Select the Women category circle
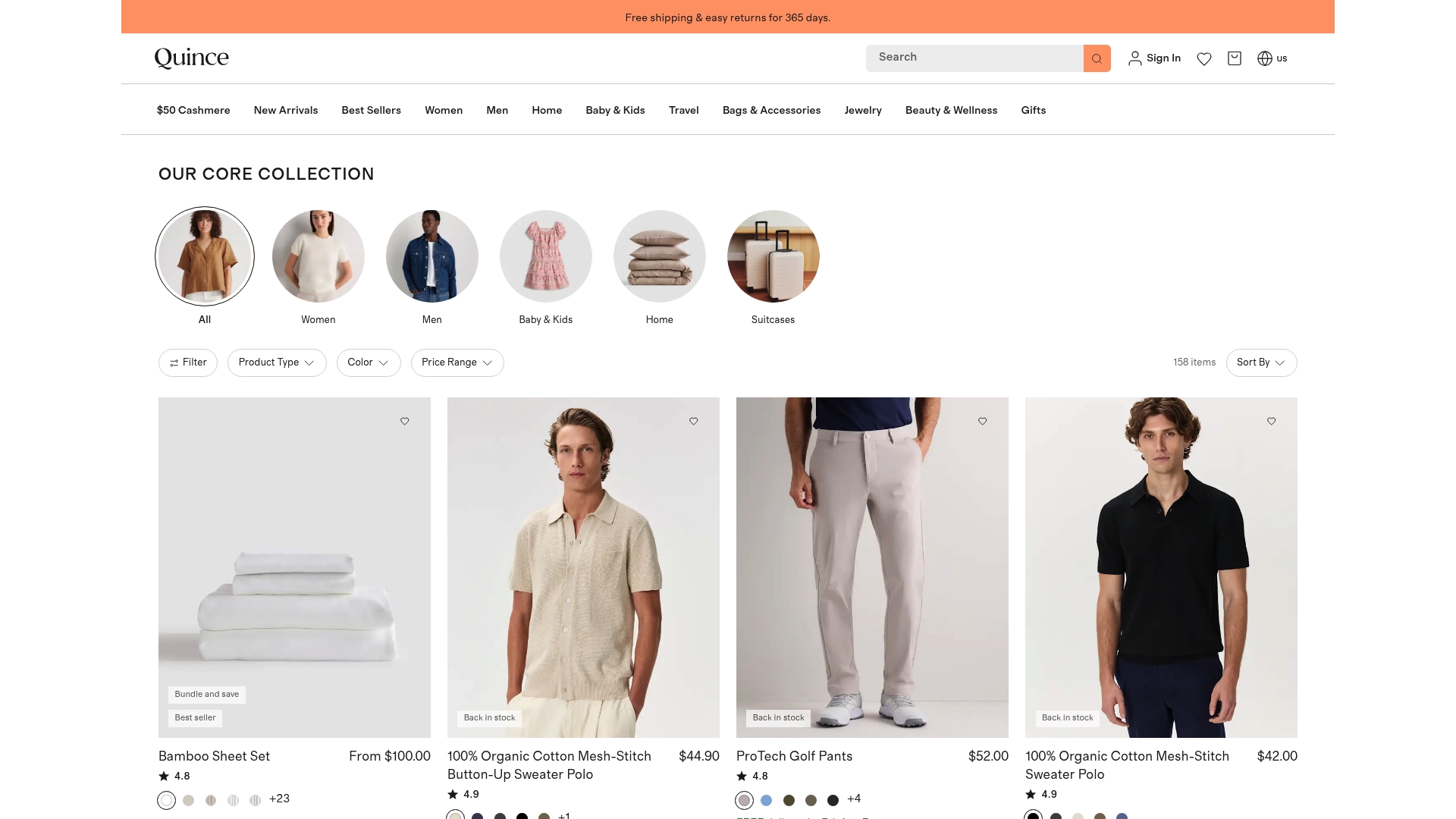The height and width of the screenshot is (819, 1456). [318, 256]
